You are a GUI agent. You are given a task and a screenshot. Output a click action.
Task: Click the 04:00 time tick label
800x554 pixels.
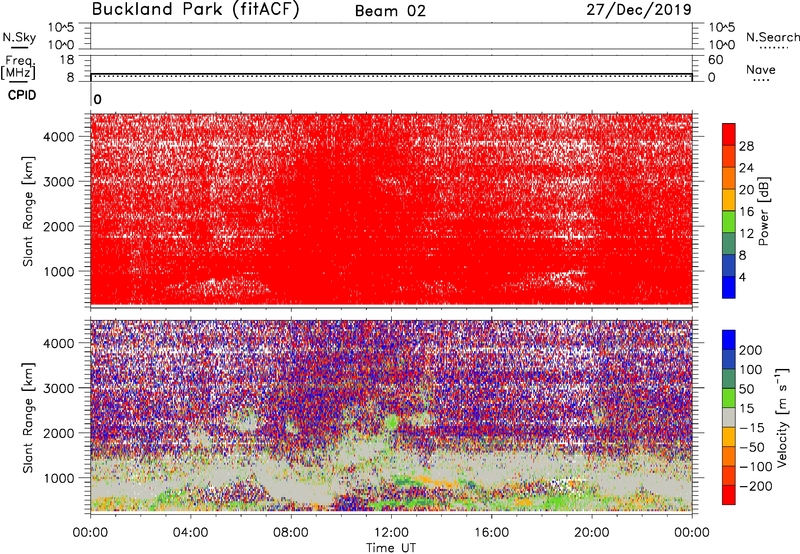190,533
